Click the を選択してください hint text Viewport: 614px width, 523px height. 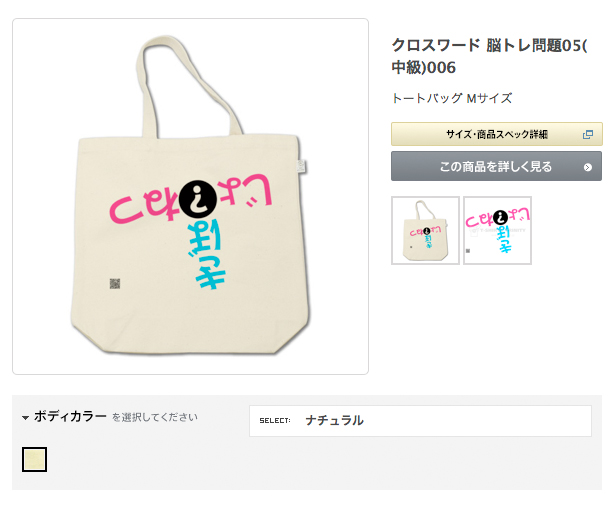click(155, 417)
